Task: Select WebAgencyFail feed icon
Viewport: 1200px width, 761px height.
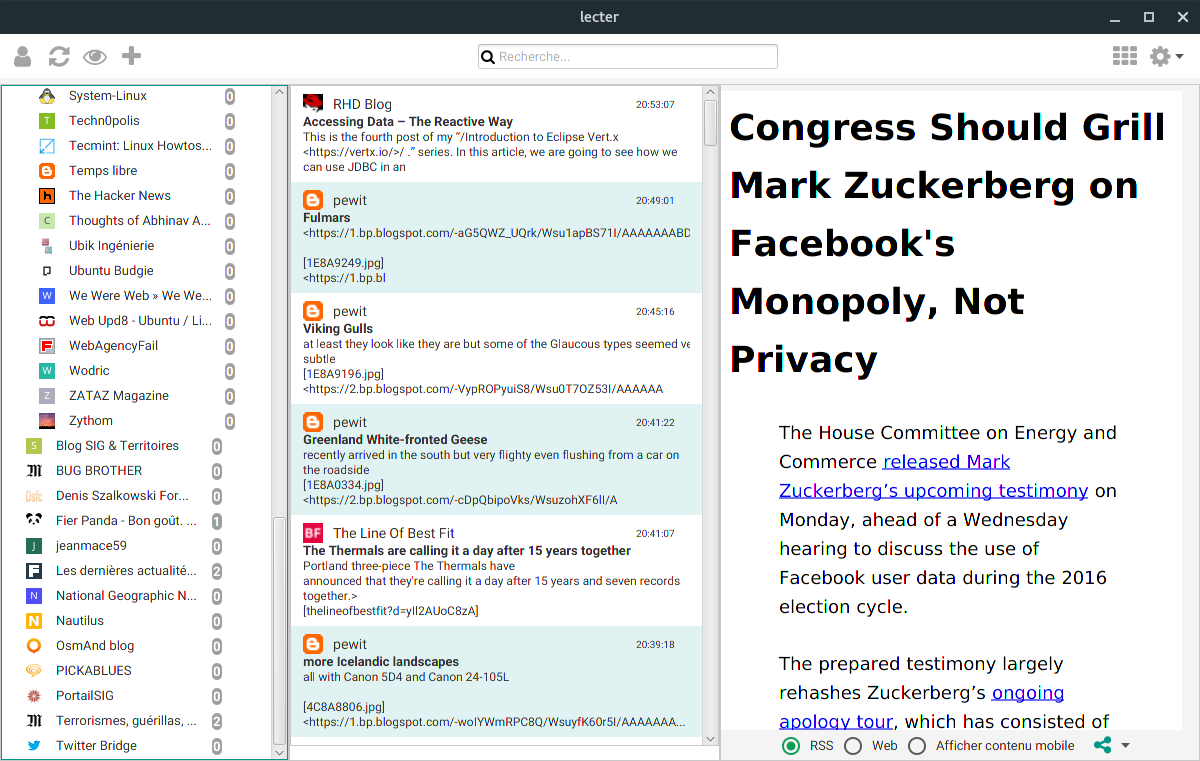Action: (46, 346)
